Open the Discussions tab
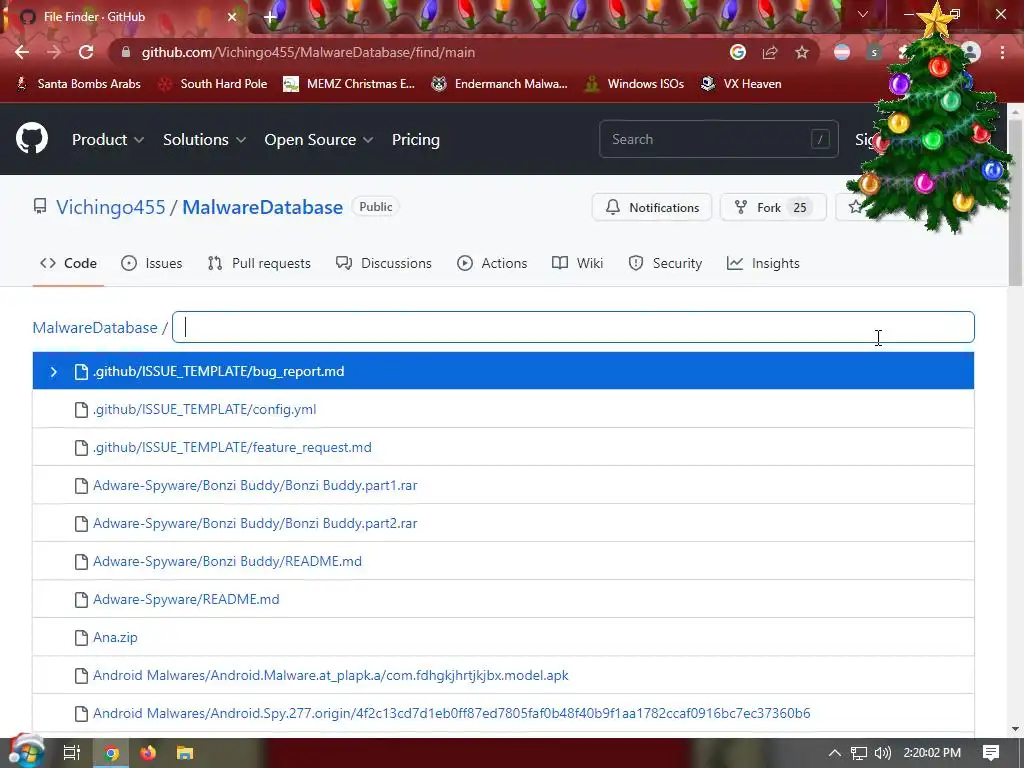Viewport: 1024px width, 768px height. pos(383,263)
